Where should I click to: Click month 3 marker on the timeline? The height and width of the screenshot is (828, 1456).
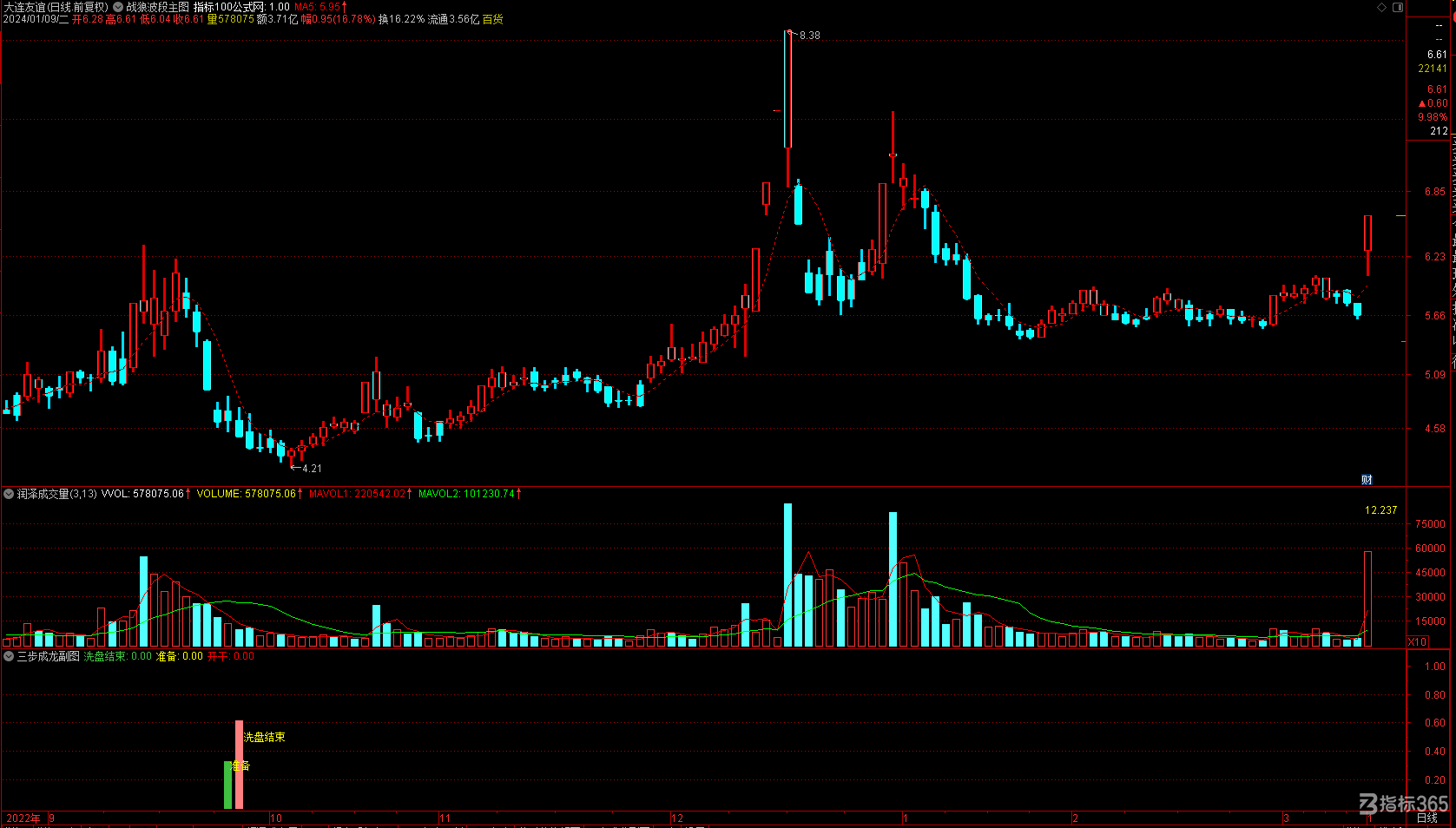coord(1286,818)
